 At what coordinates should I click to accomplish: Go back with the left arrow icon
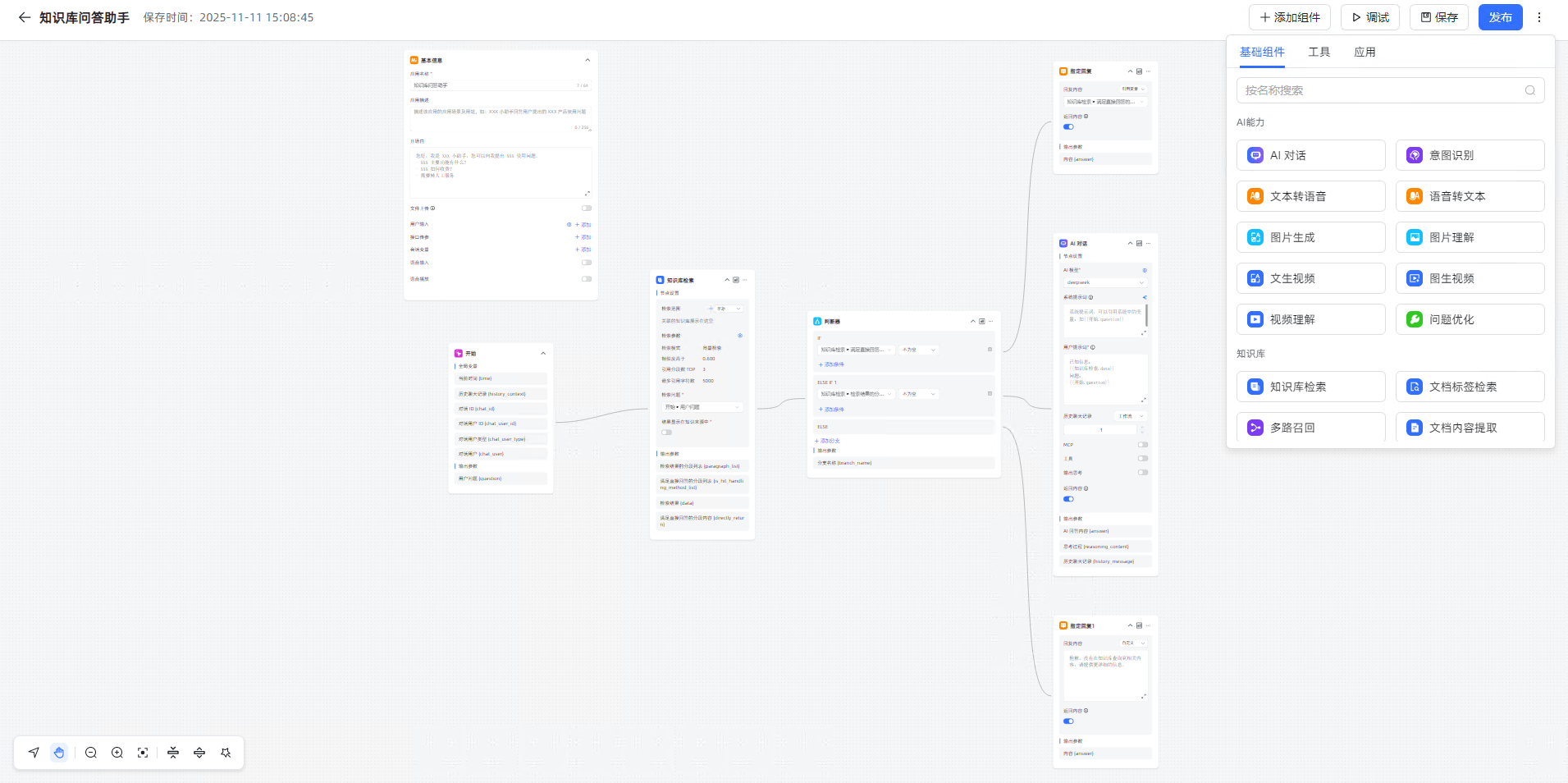point(24,17)
